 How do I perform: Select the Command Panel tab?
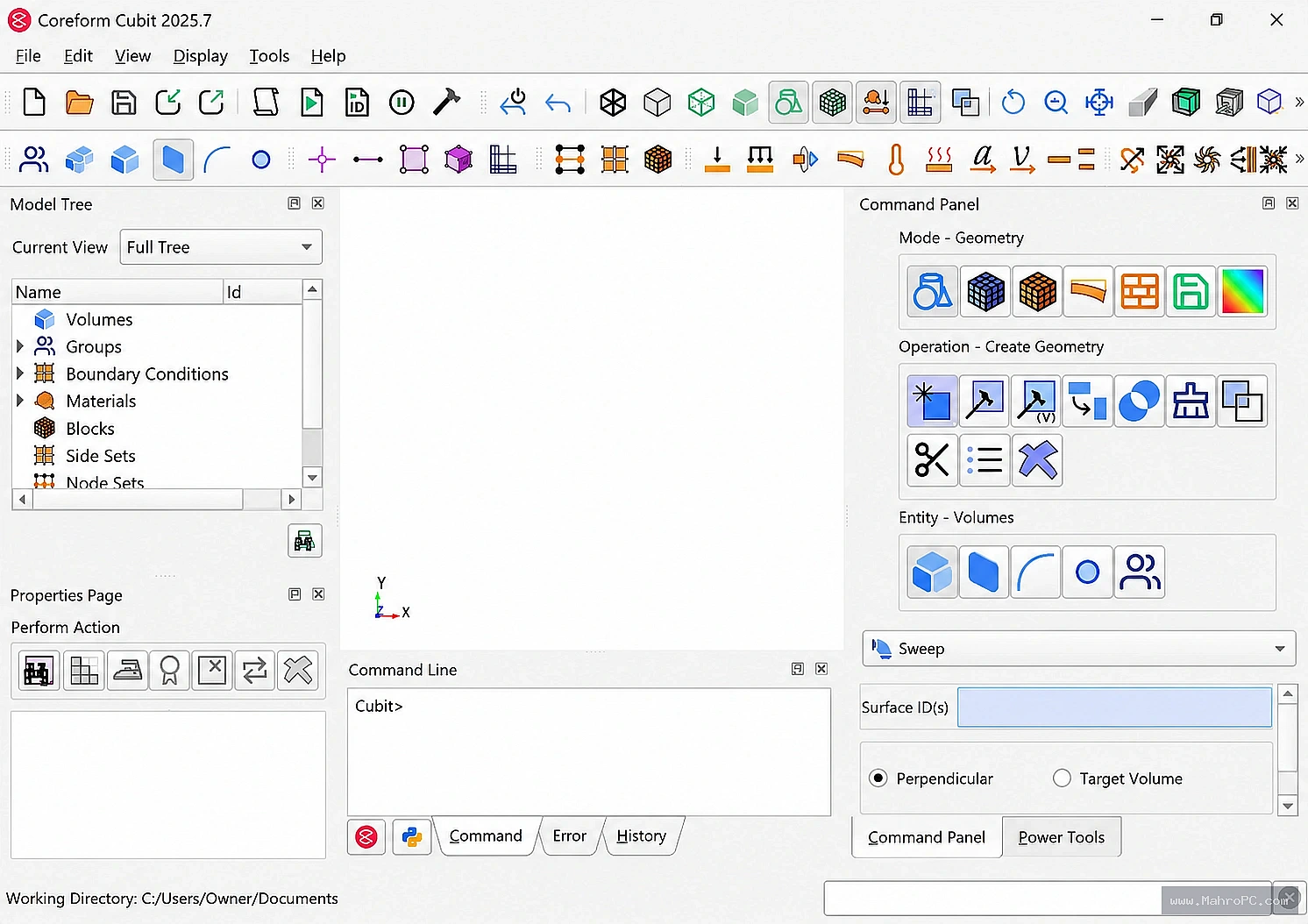pyautogui.click(x=927, y=837)
